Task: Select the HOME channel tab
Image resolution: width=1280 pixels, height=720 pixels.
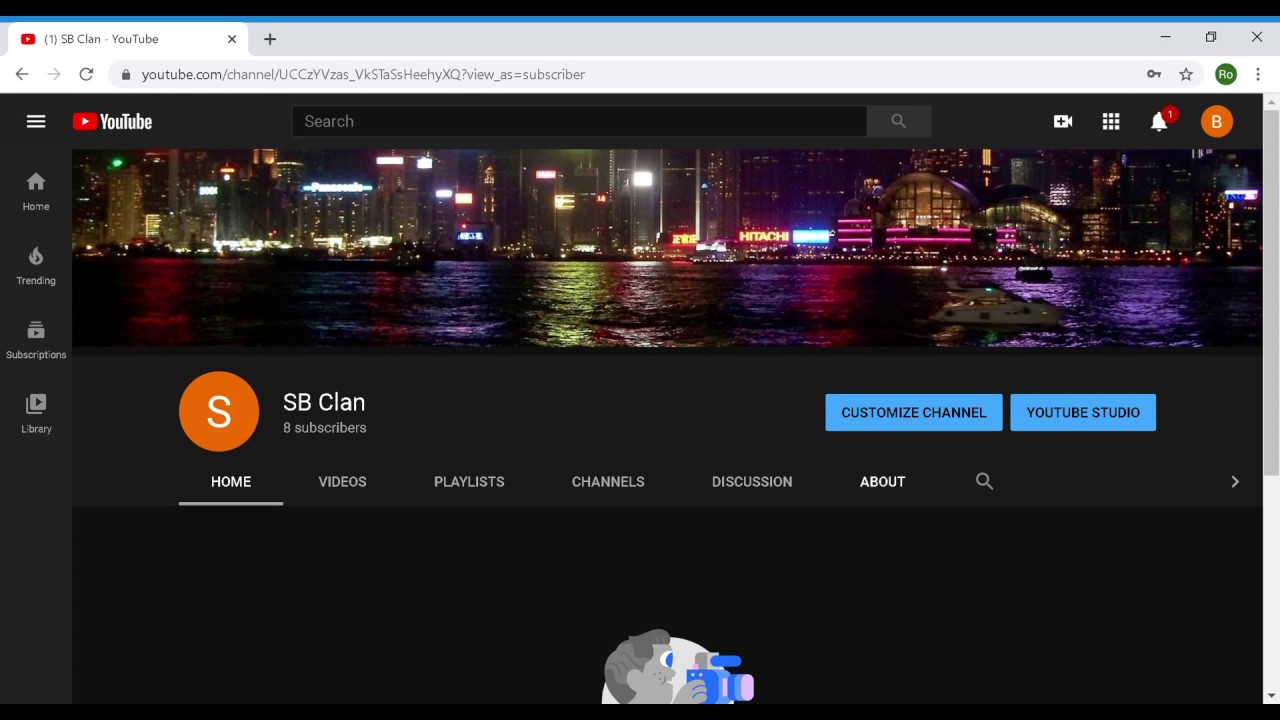Action: [x=231, y=481]
